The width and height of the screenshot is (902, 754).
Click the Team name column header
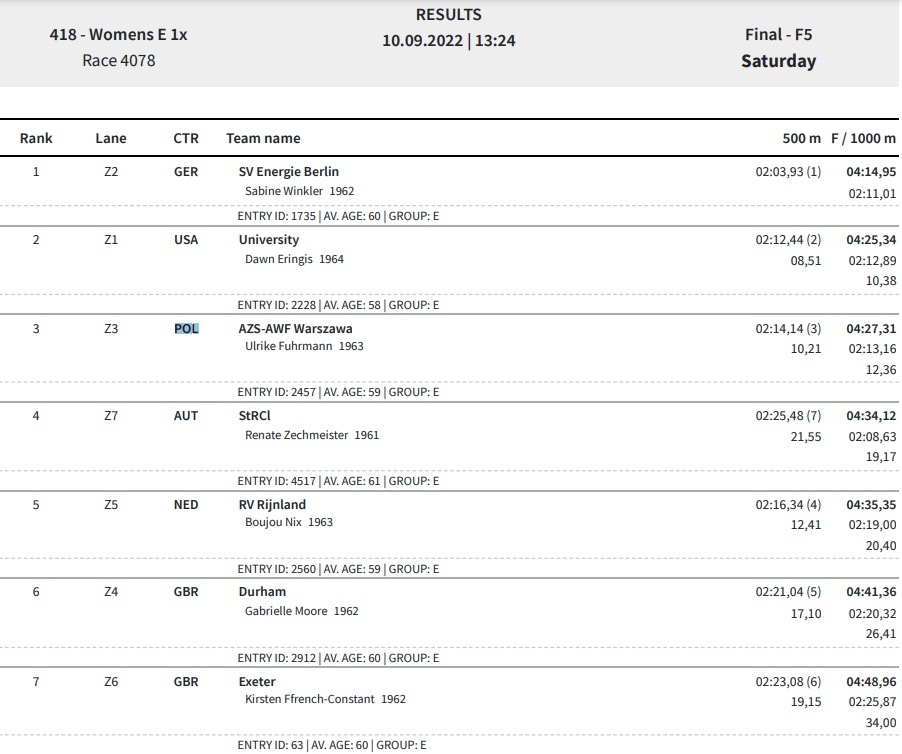263,138
